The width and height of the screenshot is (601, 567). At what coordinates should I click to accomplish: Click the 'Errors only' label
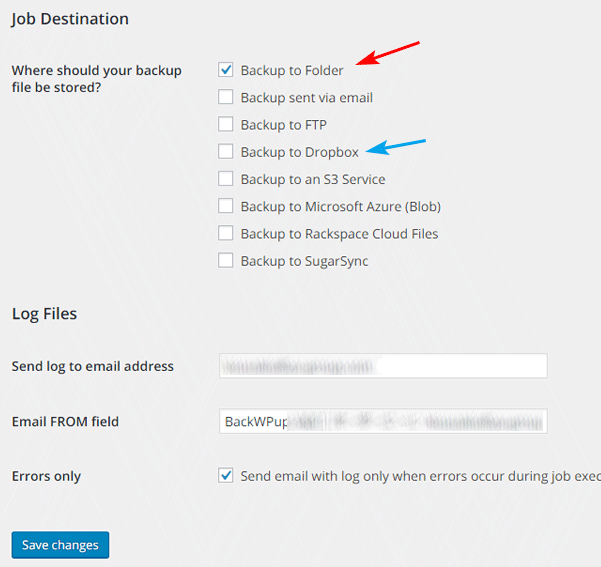point(46,476)
